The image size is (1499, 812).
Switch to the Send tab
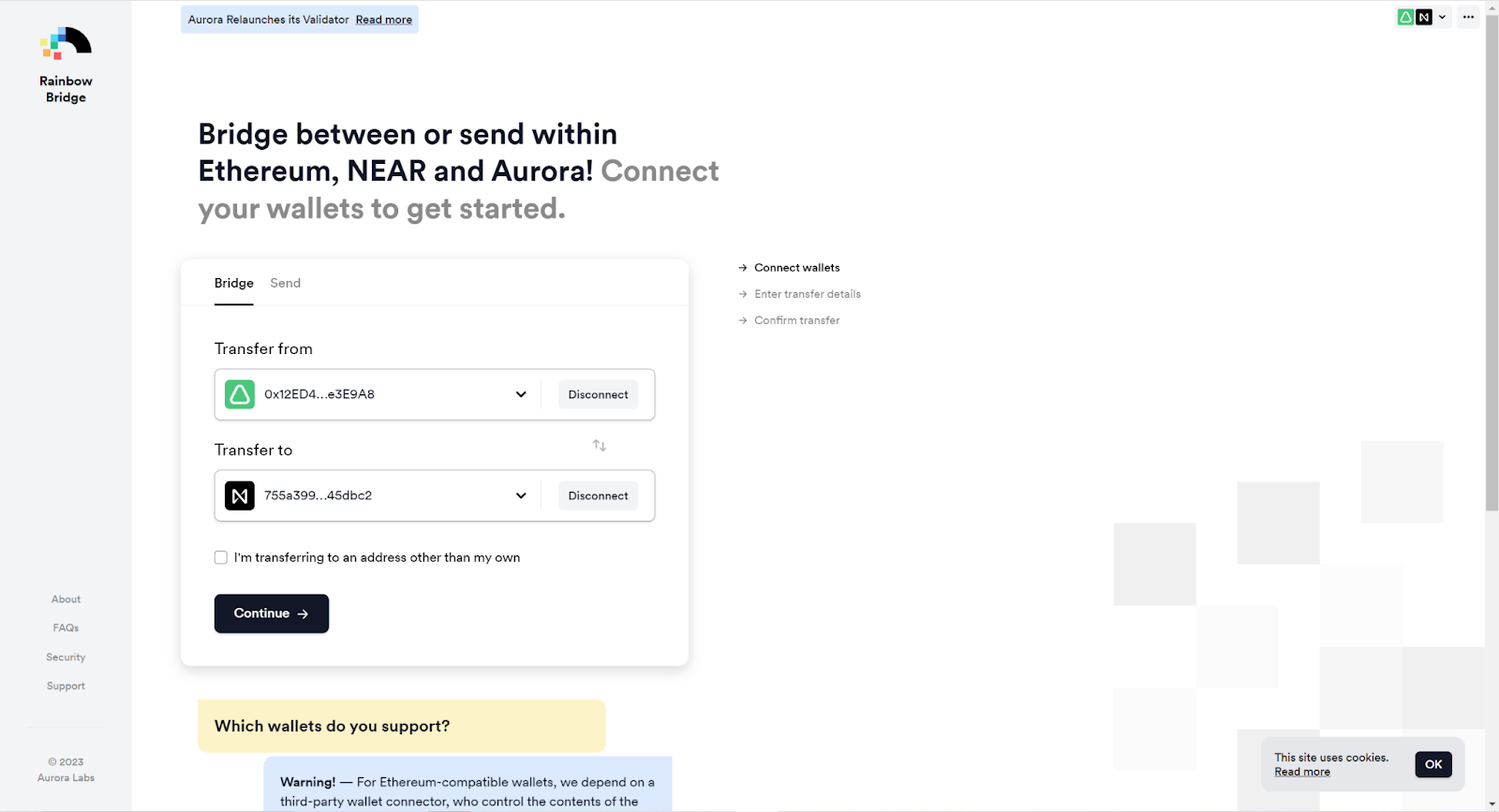[286, 283]
